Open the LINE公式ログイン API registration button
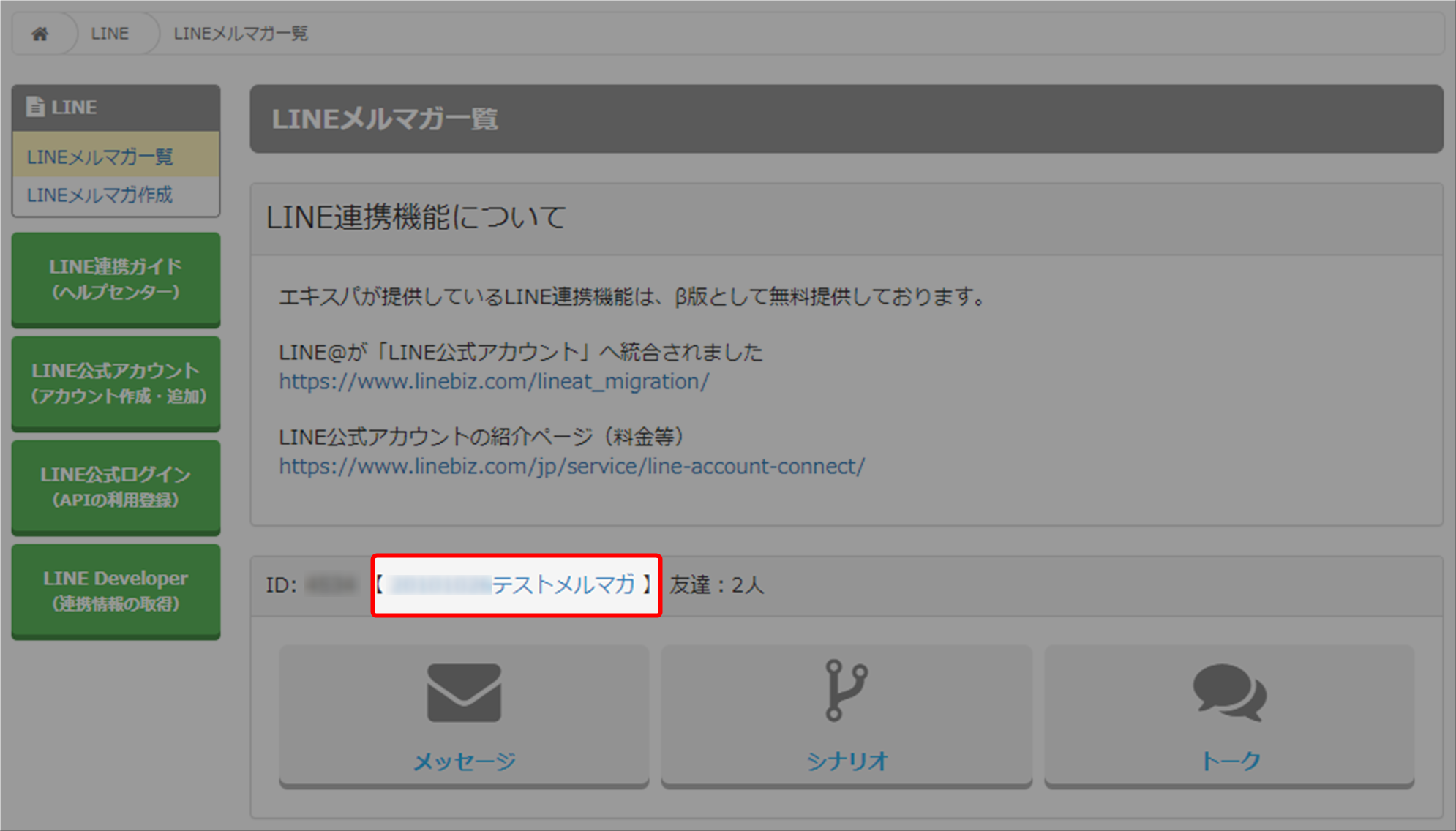 pyautogui.click(x=116, y=487)
